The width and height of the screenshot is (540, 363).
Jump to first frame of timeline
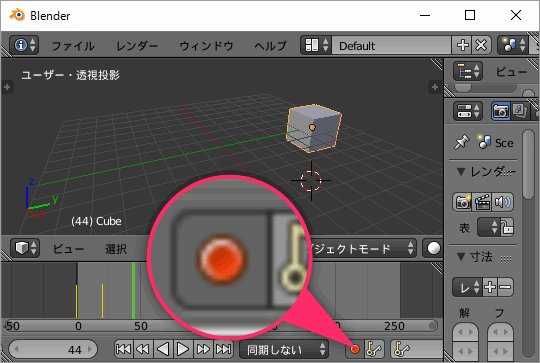point(124,349)
